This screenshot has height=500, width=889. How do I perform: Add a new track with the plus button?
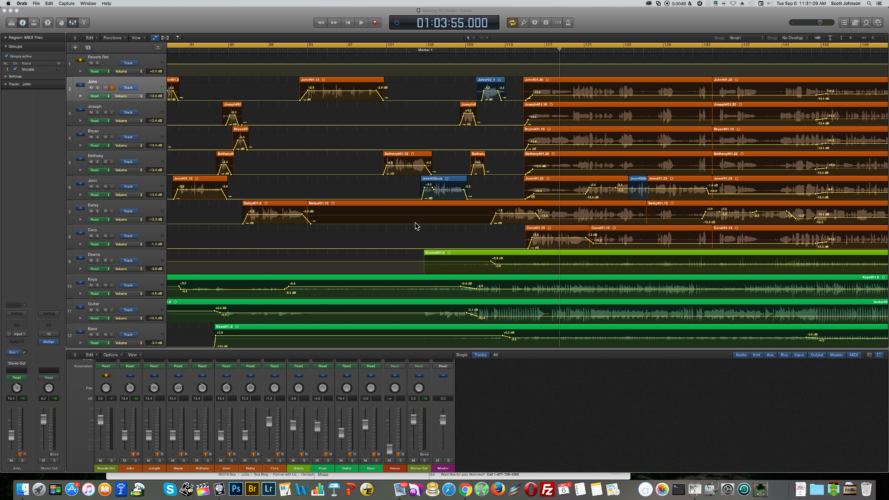pyautogui.click(x=75, y=48)
